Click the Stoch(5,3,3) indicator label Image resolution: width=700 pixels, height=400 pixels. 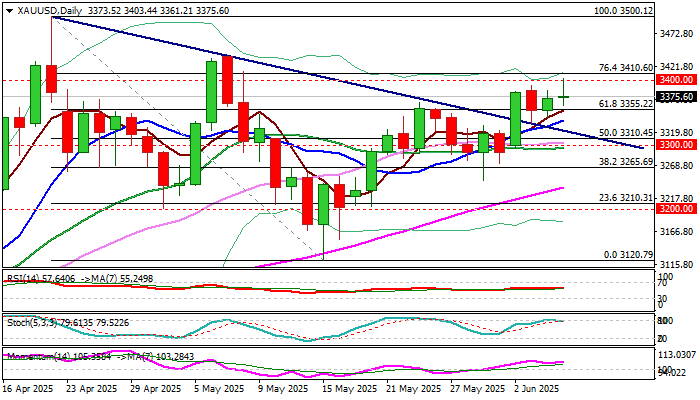pos(31,322)
